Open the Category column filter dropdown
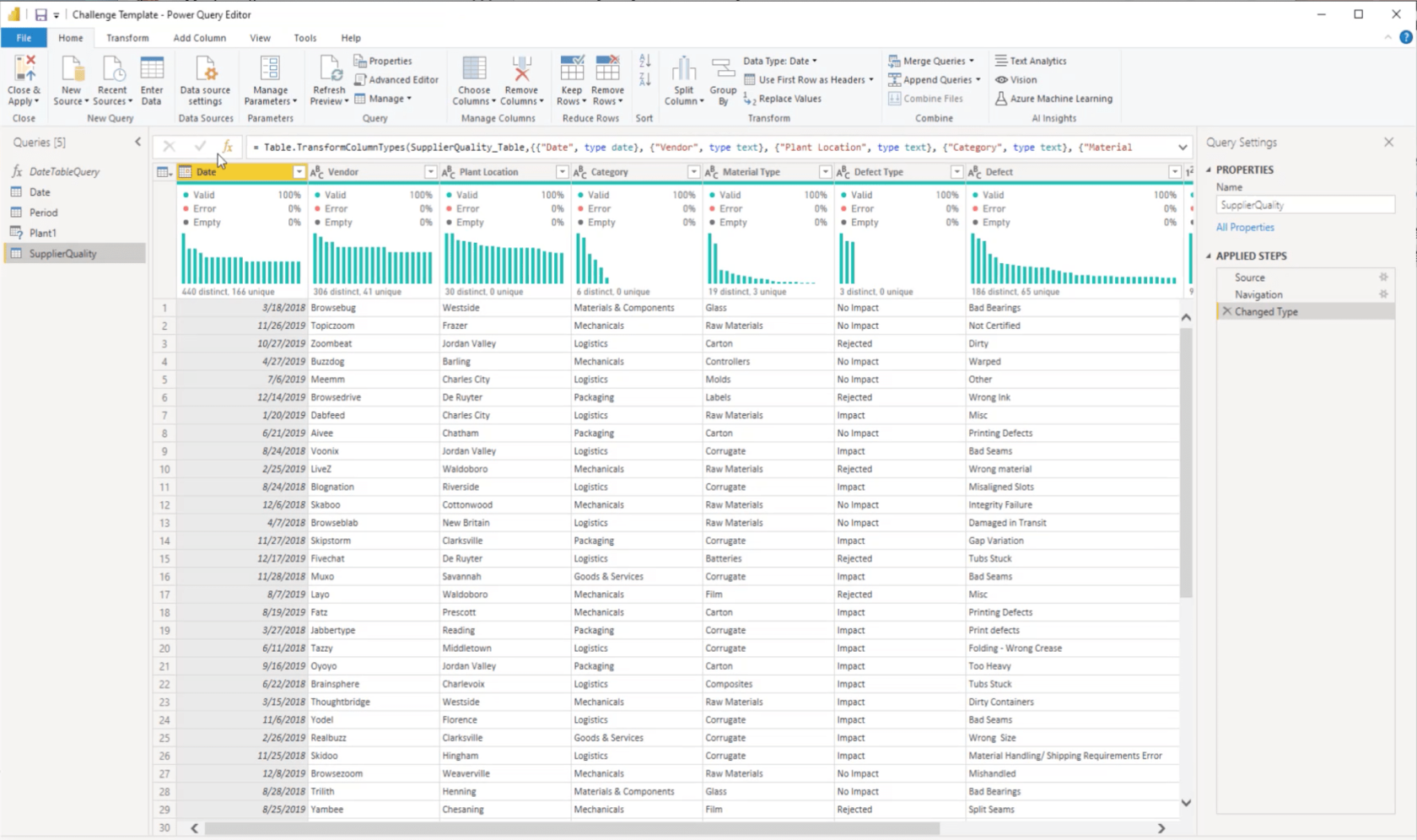 pyautogui.click(x=693, y=172)
